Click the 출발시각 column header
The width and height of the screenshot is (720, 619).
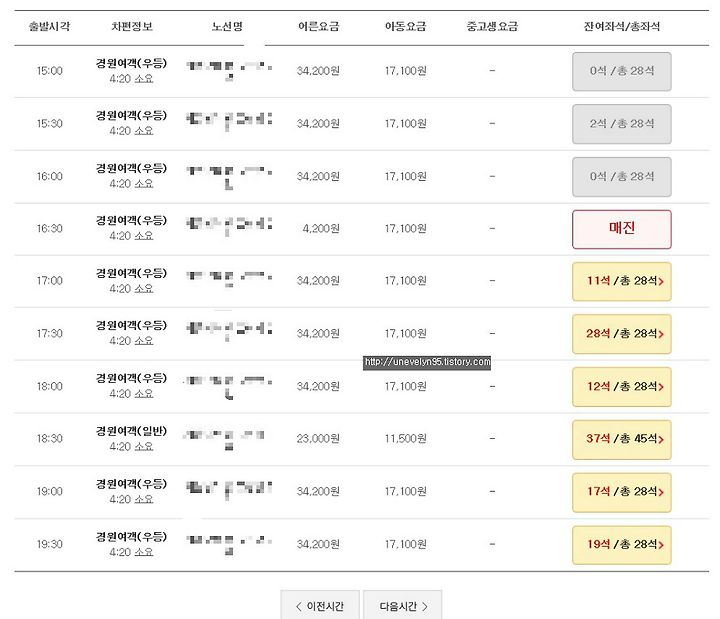pyautogui.click(x=49, y=27)
